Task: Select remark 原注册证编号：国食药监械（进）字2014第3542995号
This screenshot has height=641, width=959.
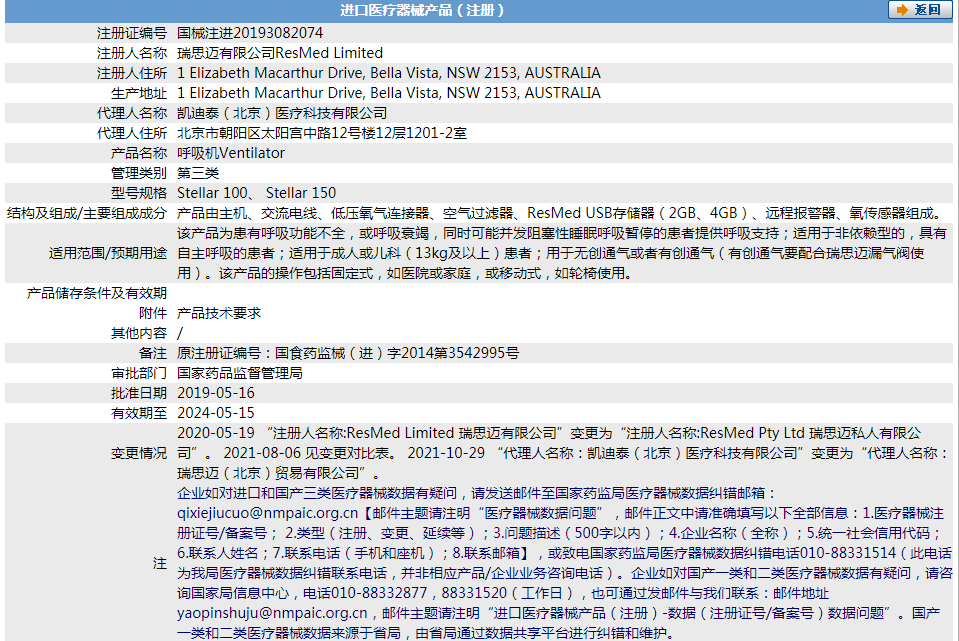Action: coord(347,353)
